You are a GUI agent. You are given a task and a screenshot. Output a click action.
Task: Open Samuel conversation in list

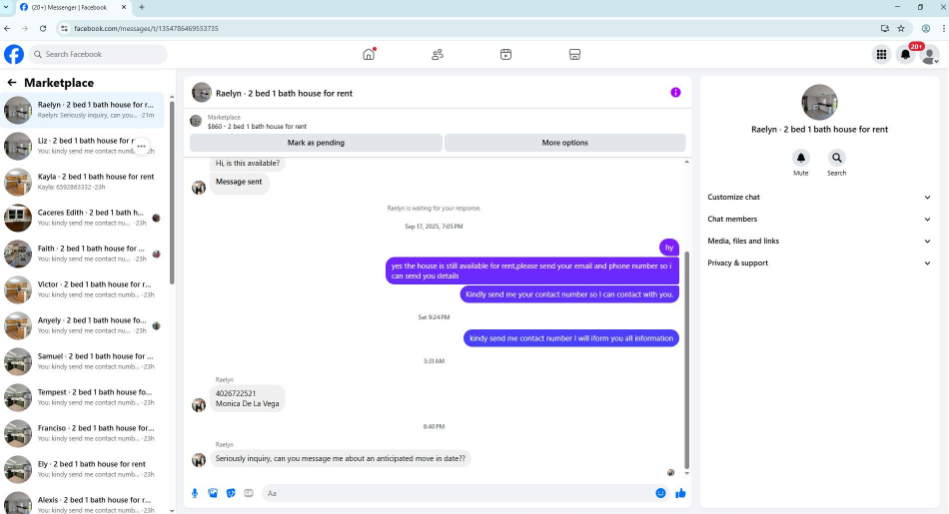(x=82, y=361)
